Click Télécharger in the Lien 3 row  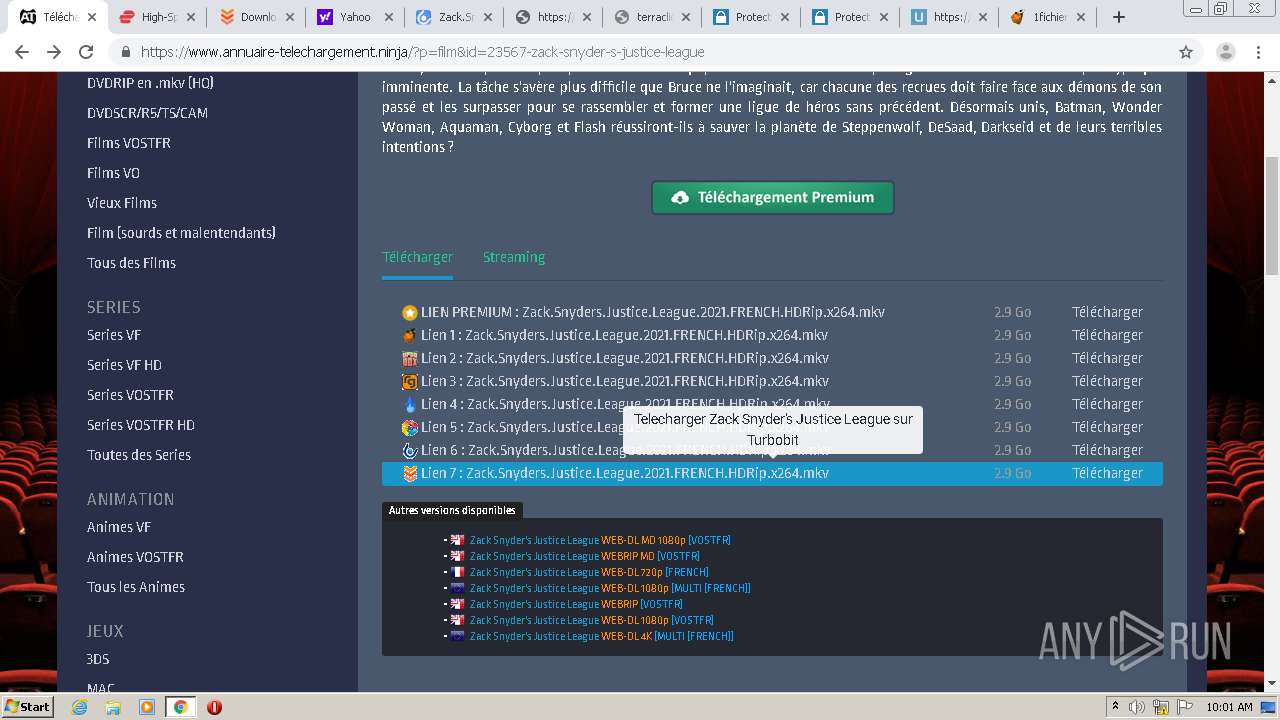pos(1107,382)
